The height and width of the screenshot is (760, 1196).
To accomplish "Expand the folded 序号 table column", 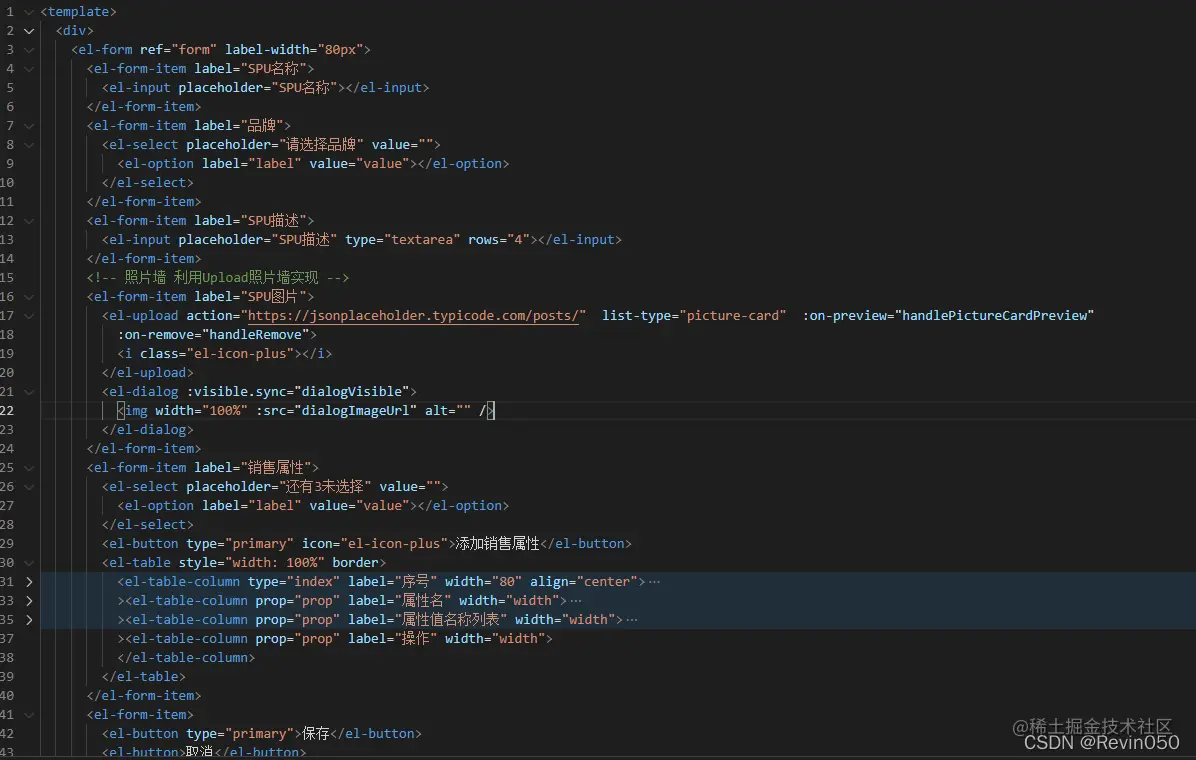I will click(29, 582).
